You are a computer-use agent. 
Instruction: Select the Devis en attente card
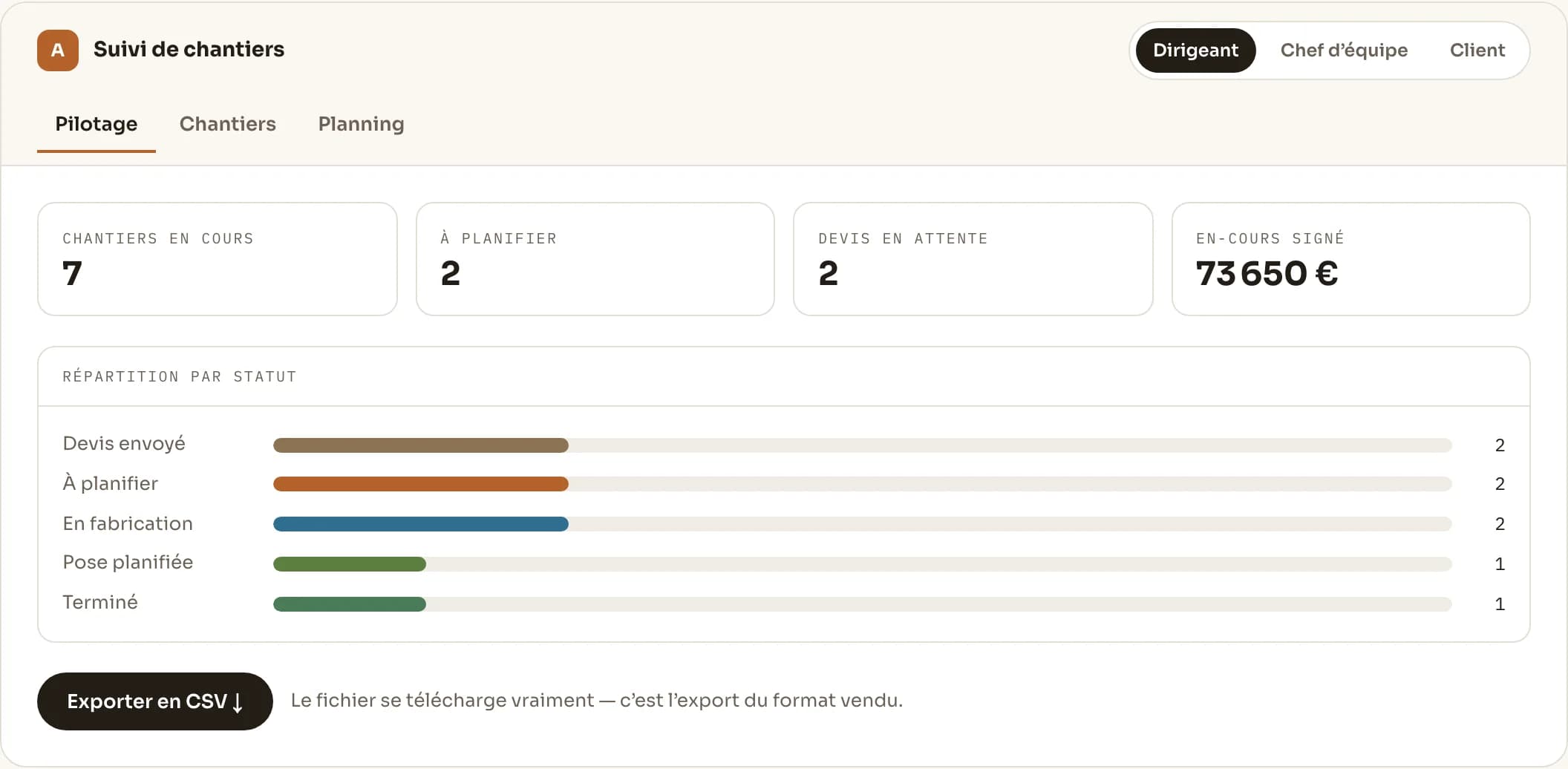[x=973, y=259]
